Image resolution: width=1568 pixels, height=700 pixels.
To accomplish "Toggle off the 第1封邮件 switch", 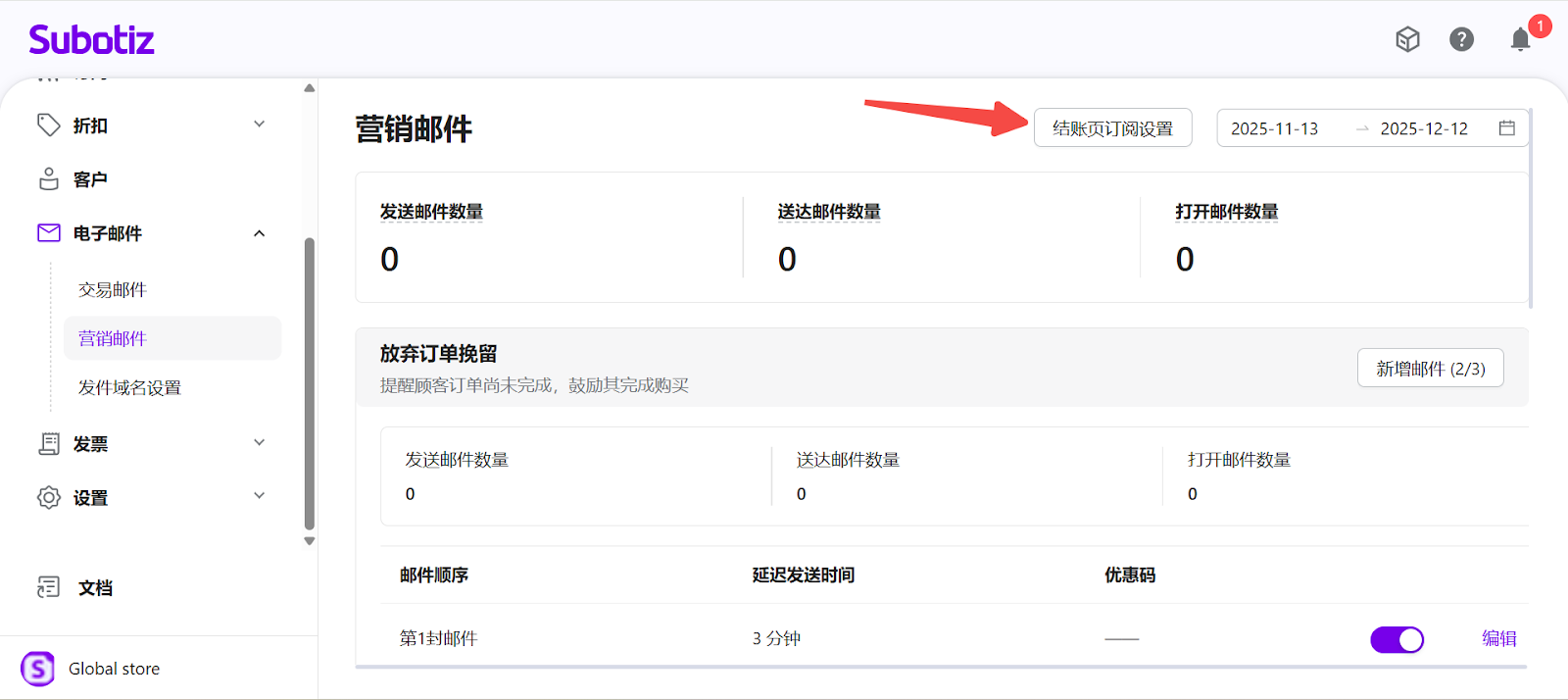I will point(1396,639).
